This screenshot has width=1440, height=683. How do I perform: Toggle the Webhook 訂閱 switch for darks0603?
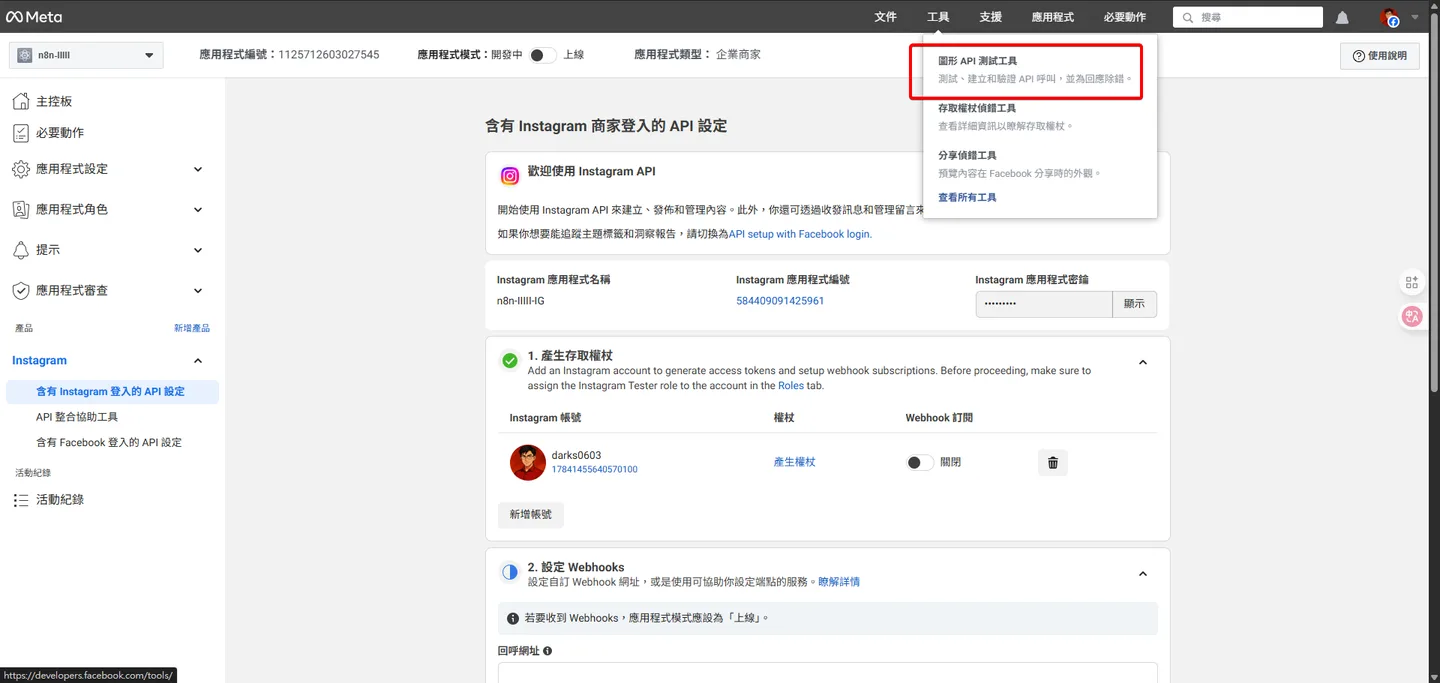(x=920, y=462)
